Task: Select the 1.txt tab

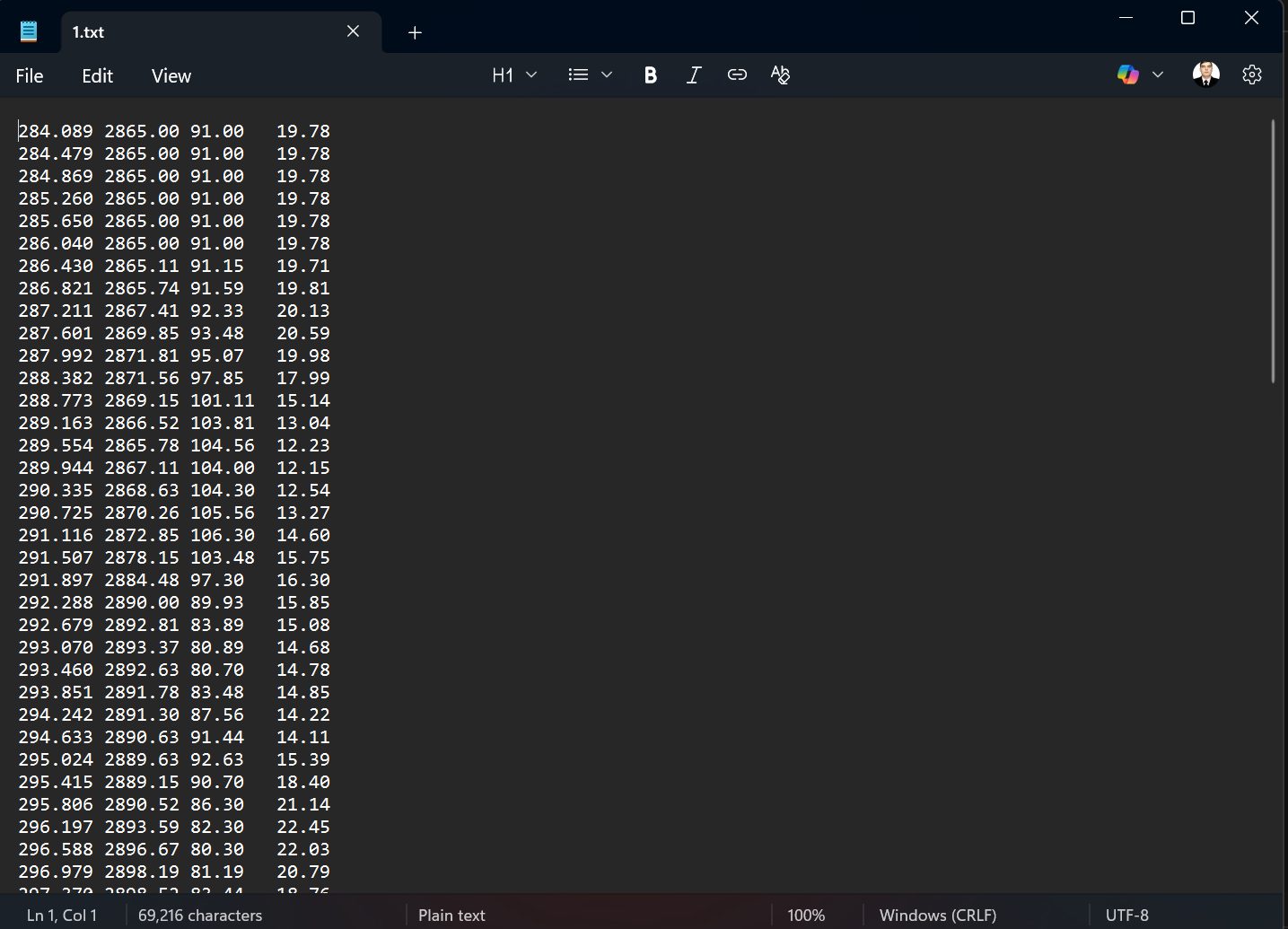Action: click(222, 32)
